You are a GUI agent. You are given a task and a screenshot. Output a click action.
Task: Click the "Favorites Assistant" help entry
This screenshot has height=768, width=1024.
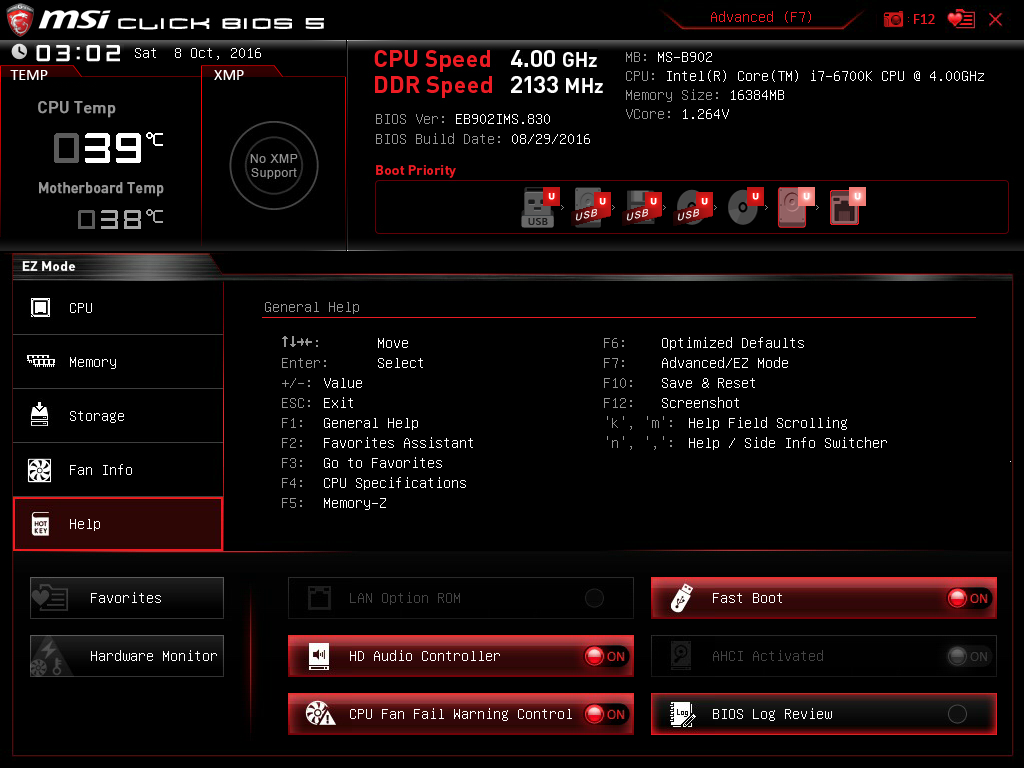(398, 443)
